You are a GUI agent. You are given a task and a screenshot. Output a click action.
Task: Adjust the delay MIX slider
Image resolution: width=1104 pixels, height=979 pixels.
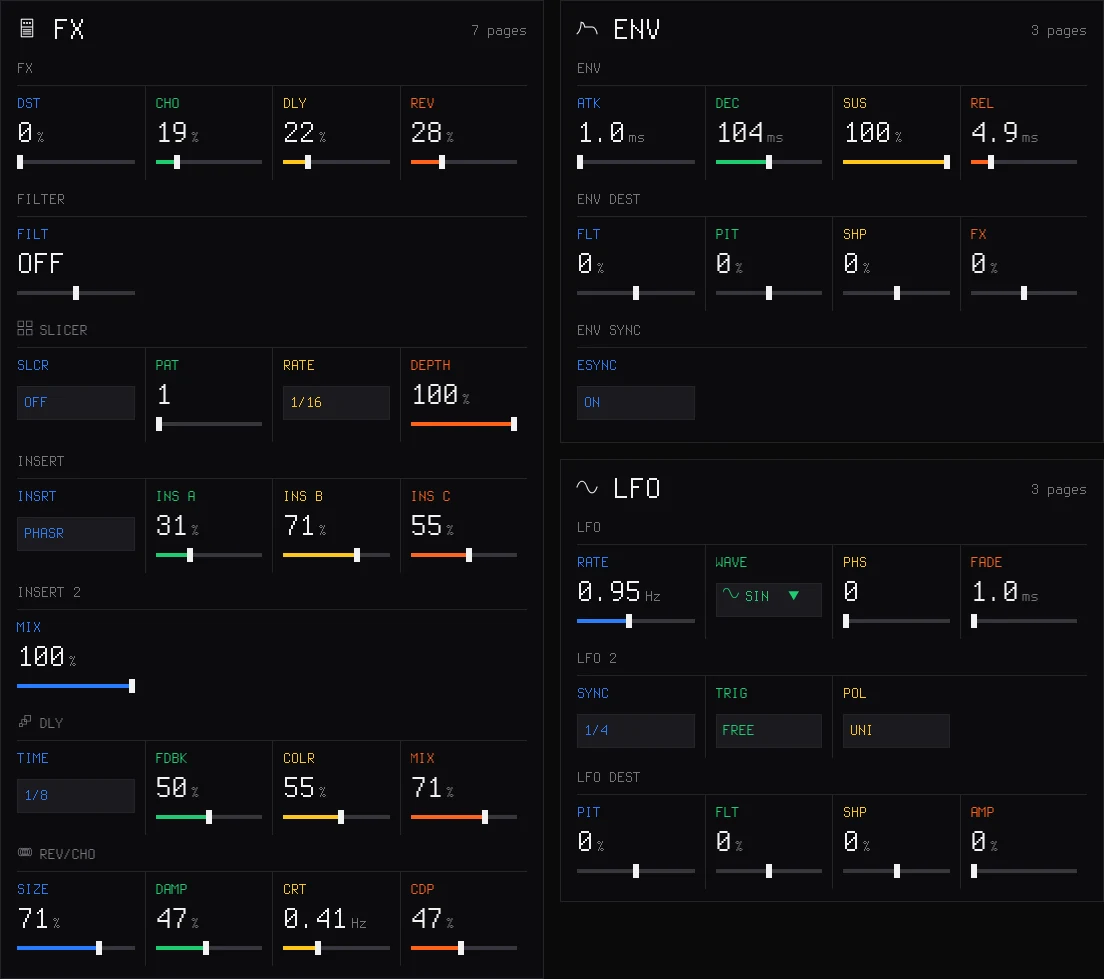click(x=463, y=817)
